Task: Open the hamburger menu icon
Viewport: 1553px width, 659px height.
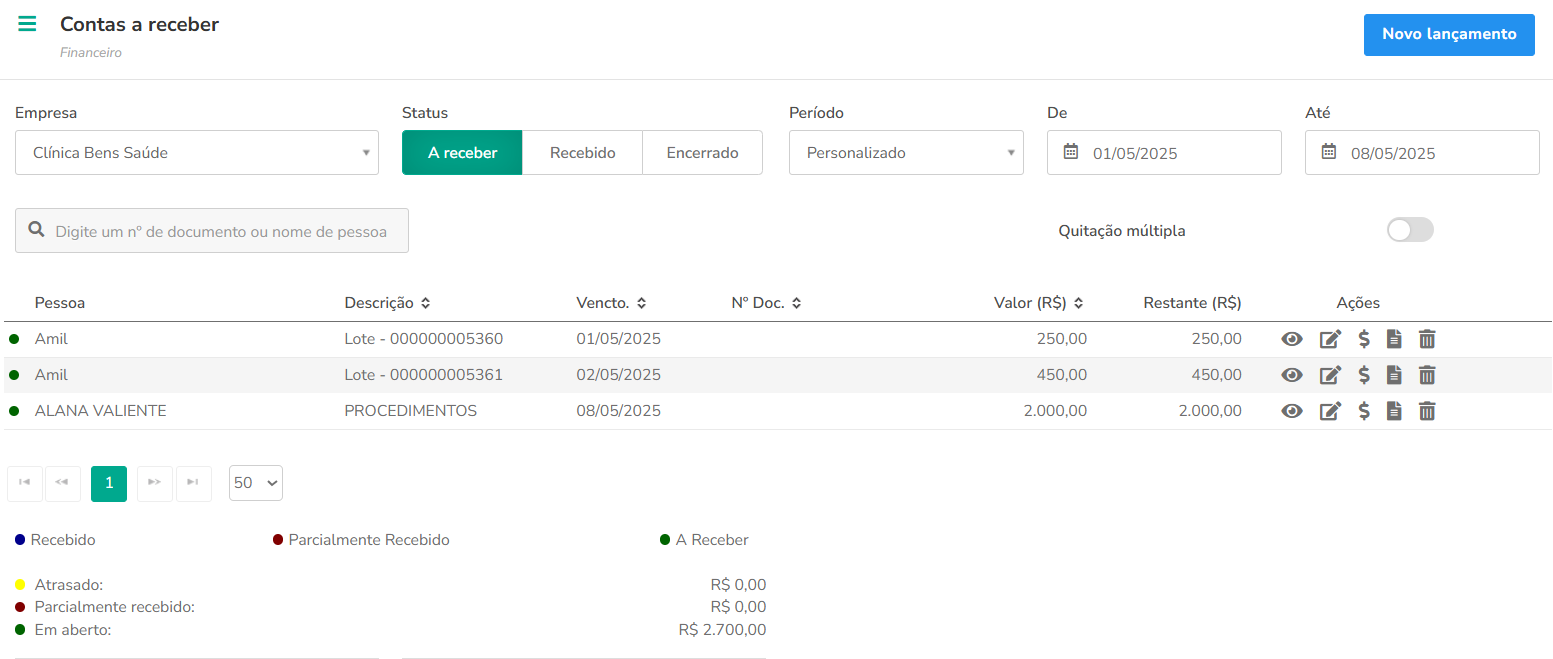Action: (x=27, y=24)
